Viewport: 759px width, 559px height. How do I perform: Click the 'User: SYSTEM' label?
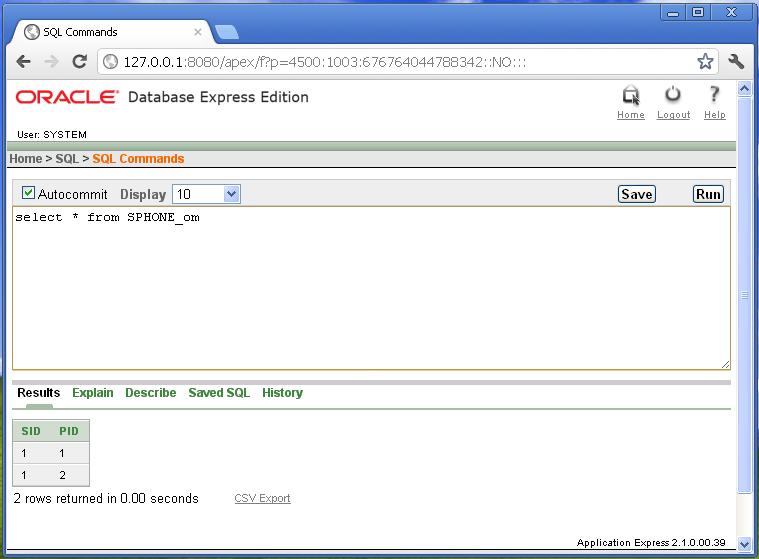point(52,135)
